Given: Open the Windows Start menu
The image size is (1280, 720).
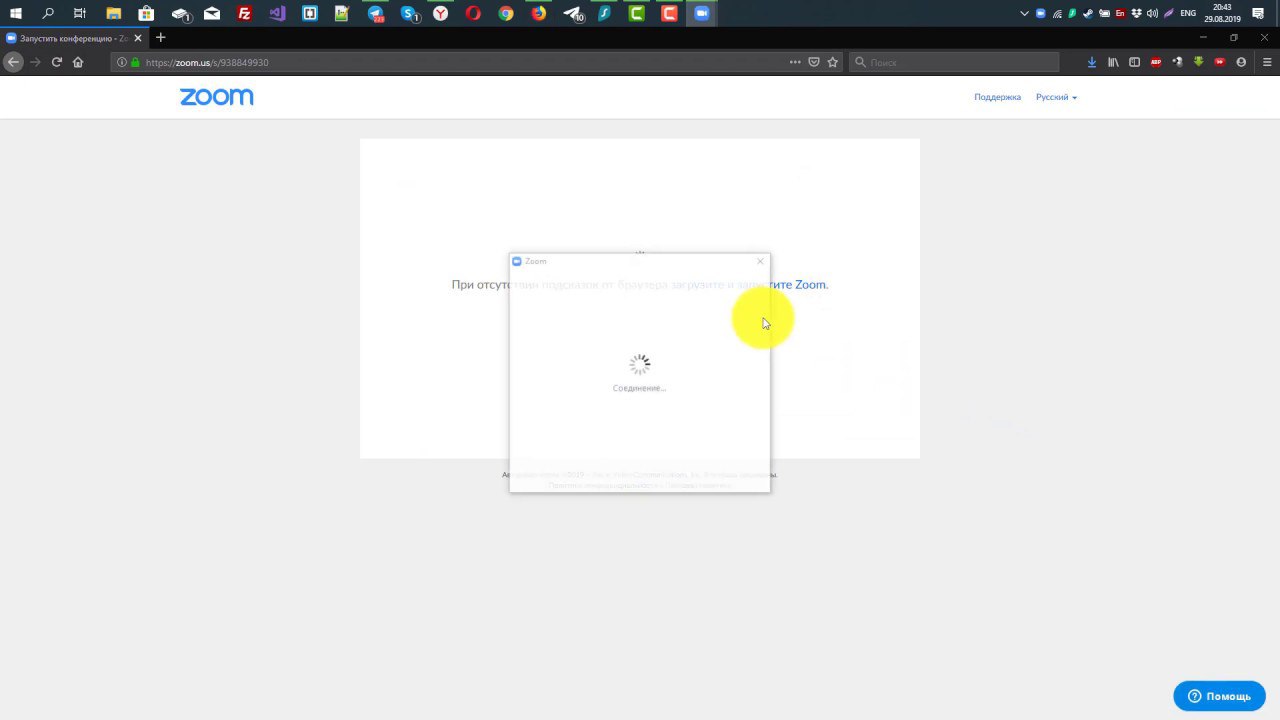Looking at the screenshot, I should pos(15,14).
